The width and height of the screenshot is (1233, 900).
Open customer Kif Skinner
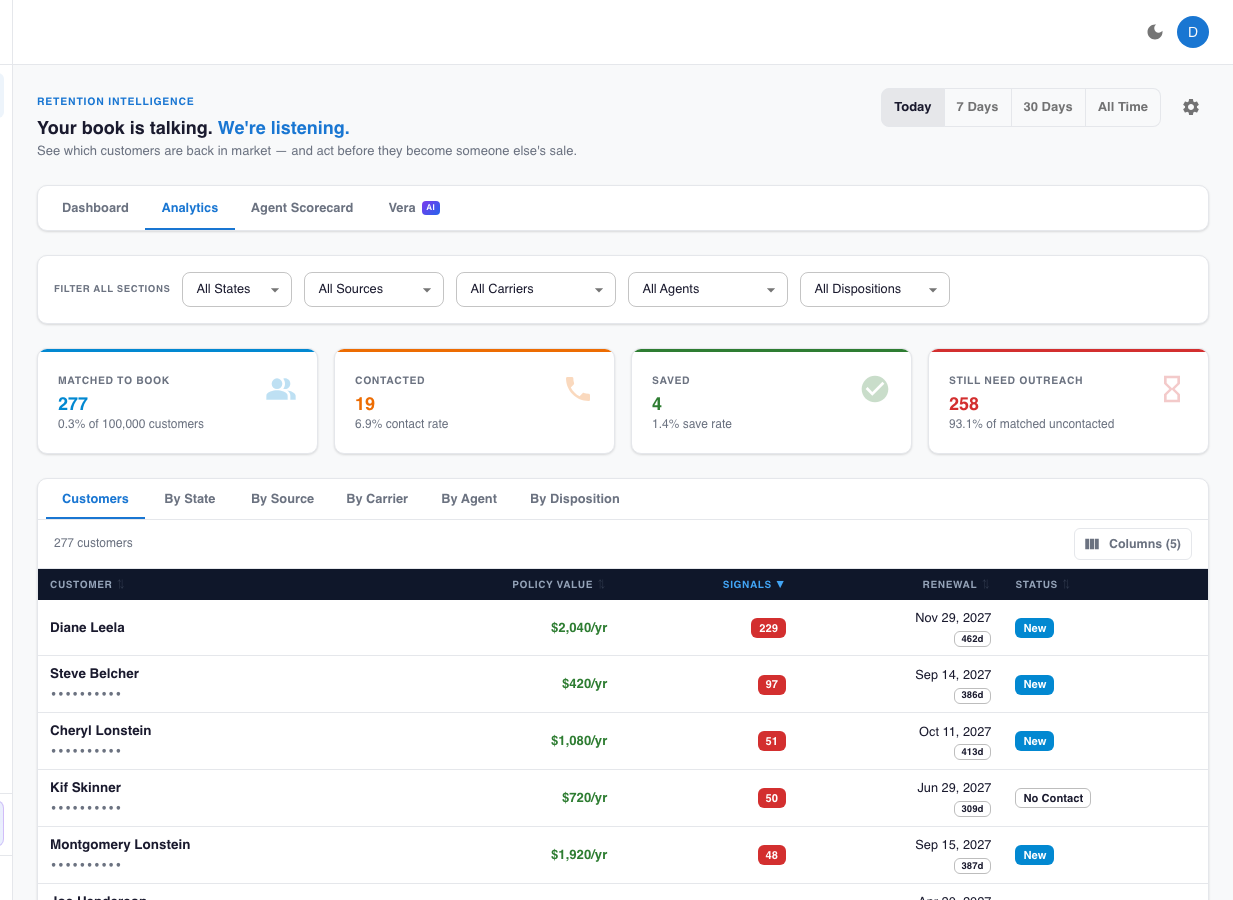click(85, 788)
